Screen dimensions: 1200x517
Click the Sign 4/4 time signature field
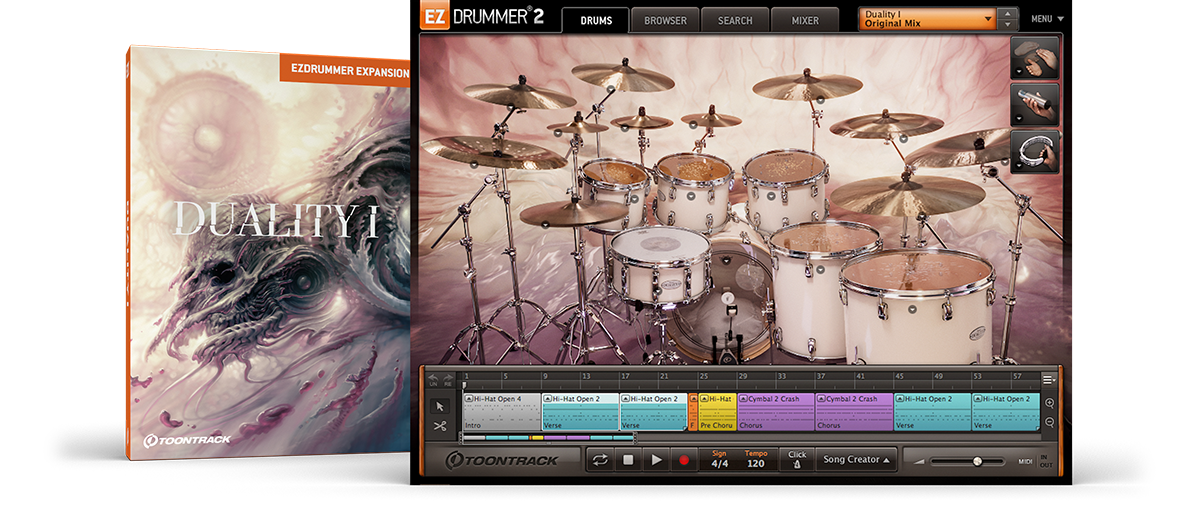pos(719,460)
